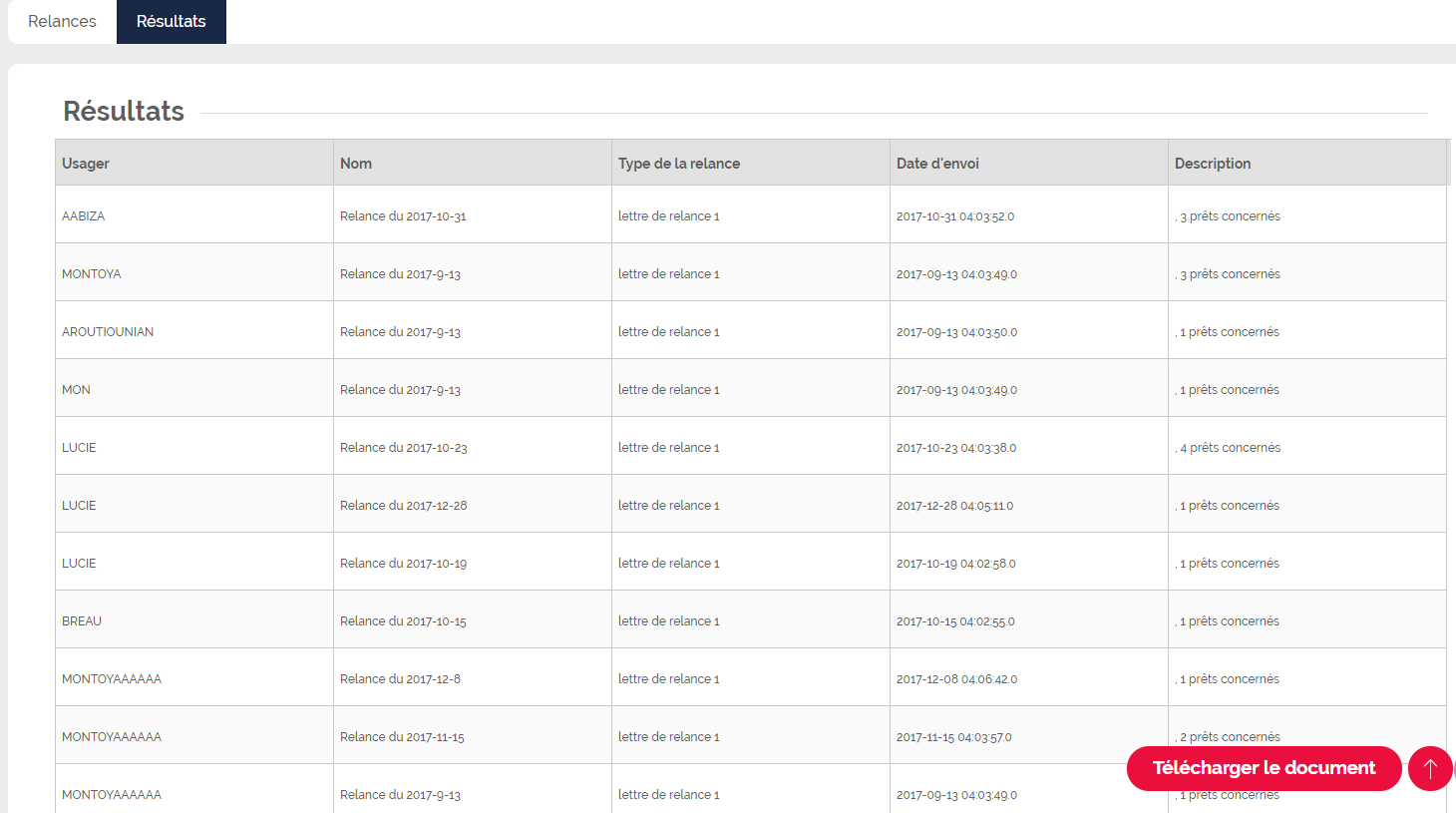Click date 2017-10-15 04:02:55.0
Viewport: 1456px width, 813px height.
(955, 621)
